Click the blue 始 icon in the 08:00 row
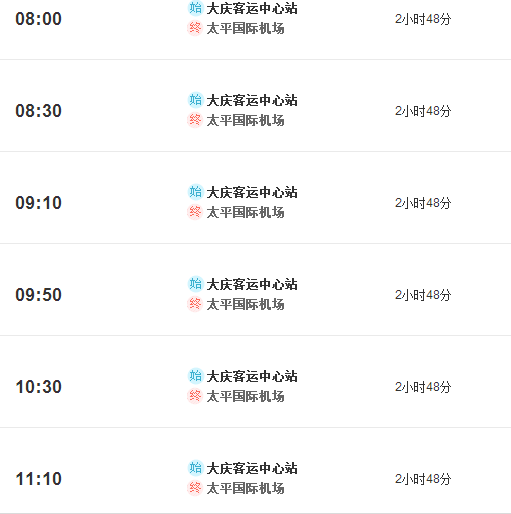511x514 pixels. tap(195, 8)
